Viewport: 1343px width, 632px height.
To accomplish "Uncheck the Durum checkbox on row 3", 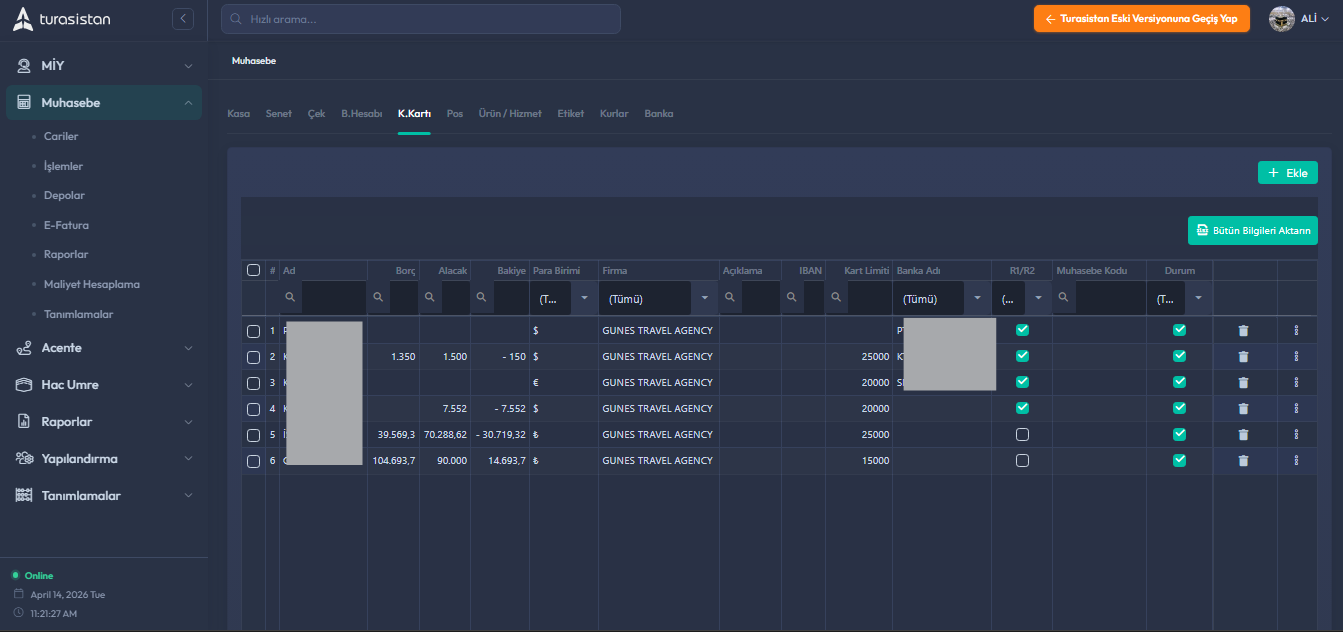I will (1179, 382).
